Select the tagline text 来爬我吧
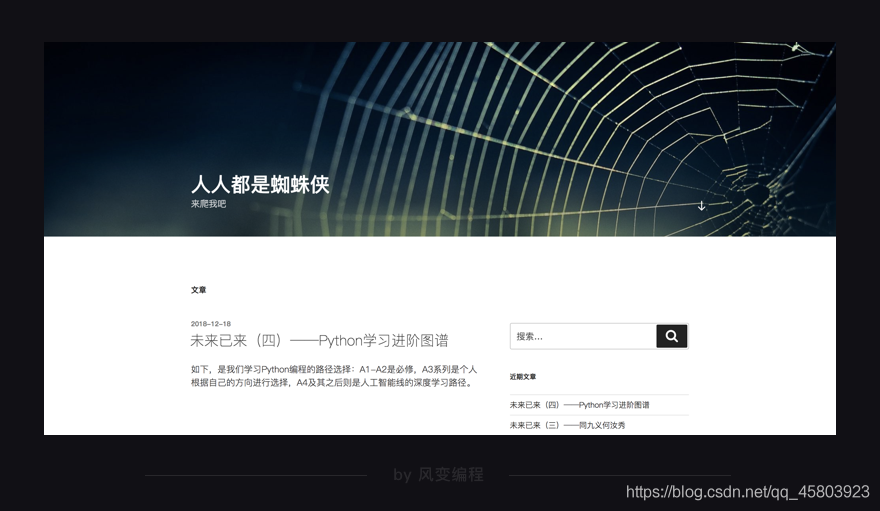Viewport: 880px width, 511px height. tap(208, 204)
